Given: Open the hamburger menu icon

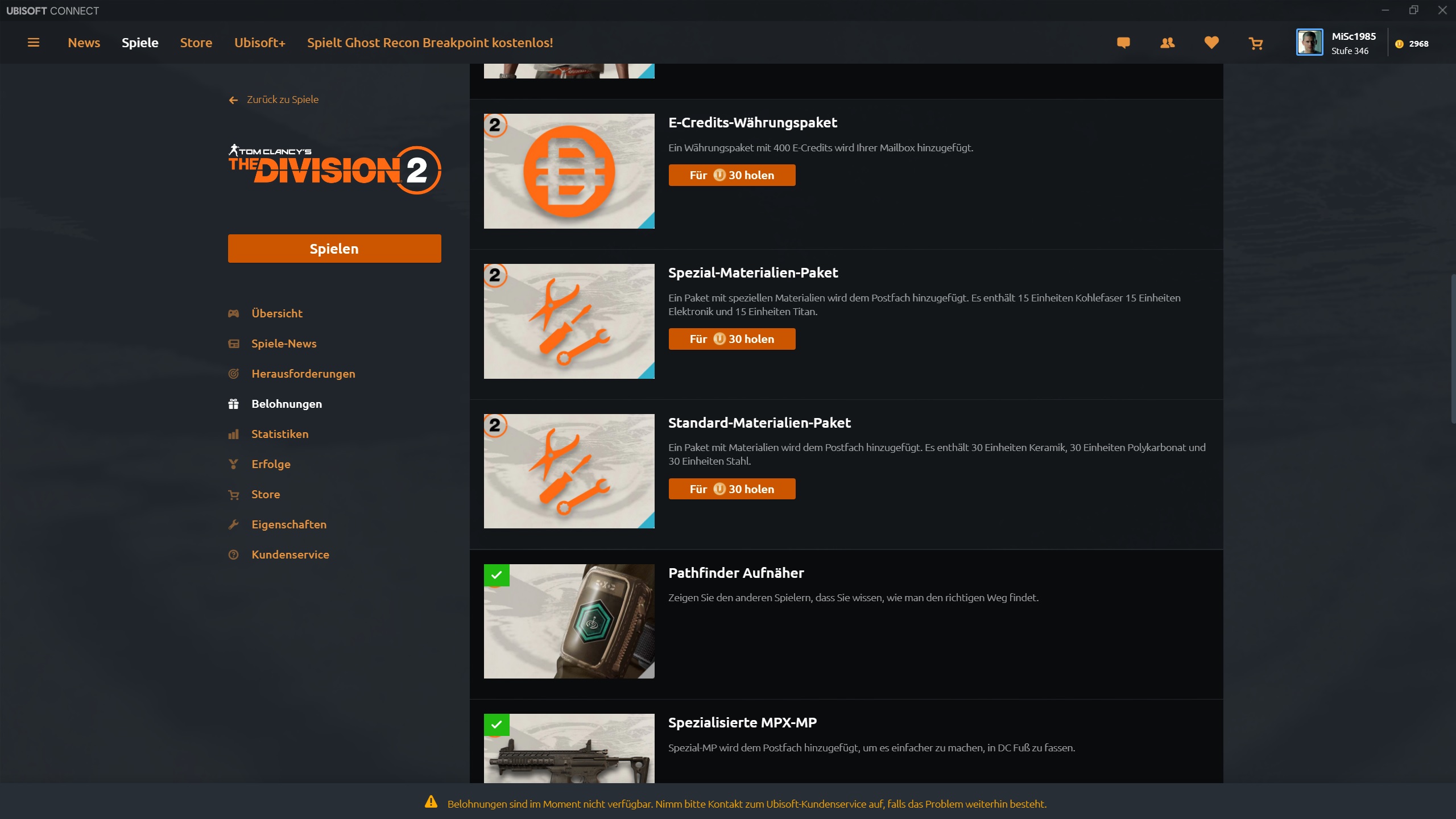Looking at the screenshot, I should click(x=34, y=43).
